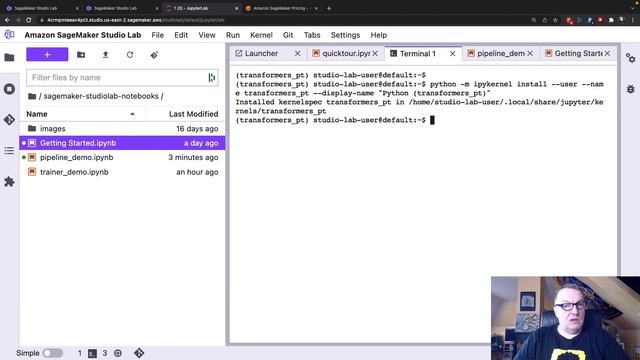Open the Extension Manager puzzle icon
Screen dimensions: 640x360
(9, 182)
